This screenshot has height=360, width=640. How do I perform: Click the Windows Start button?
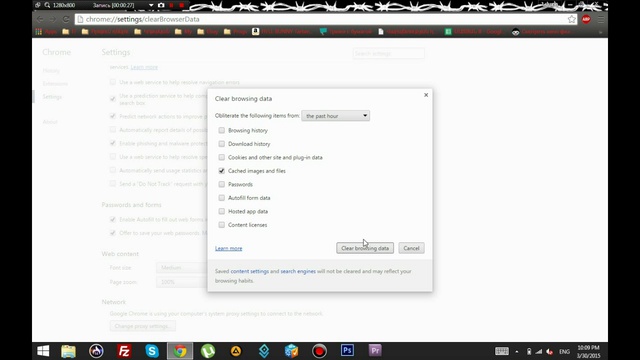pos(43,351)
